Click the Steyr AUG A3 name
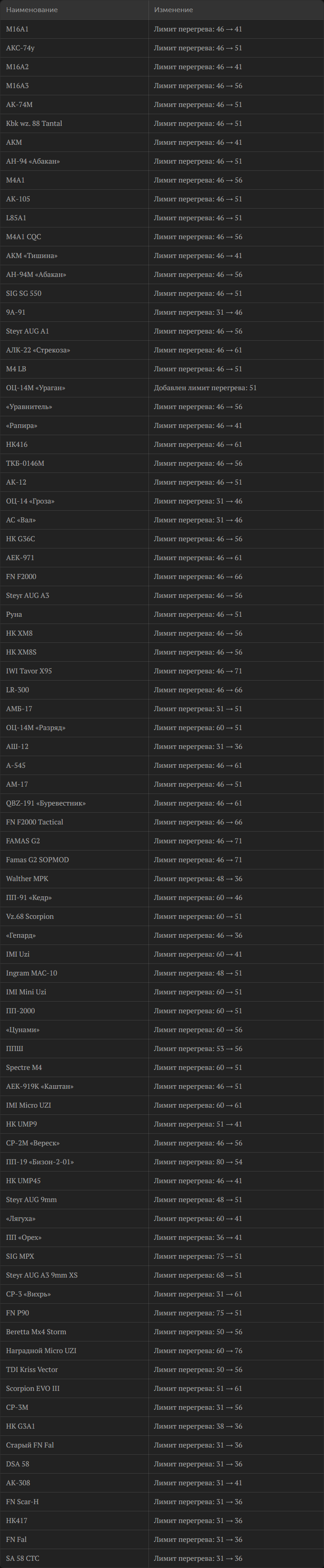This screenshot has height=1568, width=324. pyautogui.click(x=27, y=595)
